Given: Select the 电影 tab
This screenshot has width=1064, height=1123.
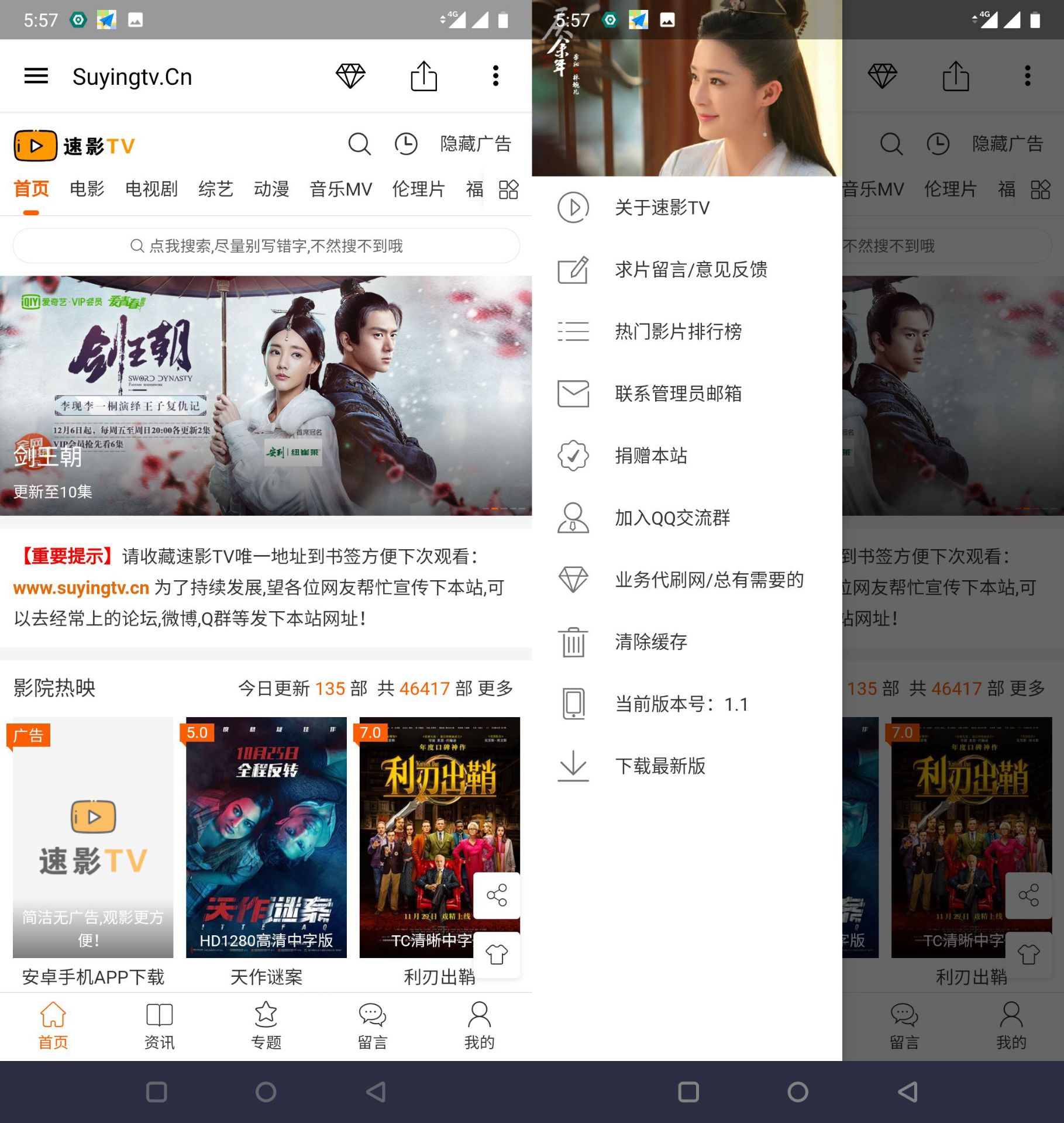Looking at the screenshot, I should coord(87,189).
